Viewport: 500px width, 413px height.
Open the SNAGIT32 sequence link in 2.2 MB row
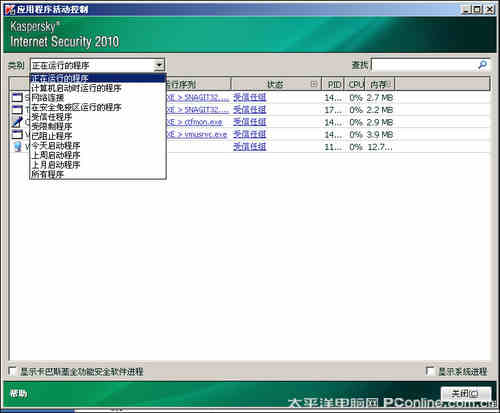click(198, 110)
